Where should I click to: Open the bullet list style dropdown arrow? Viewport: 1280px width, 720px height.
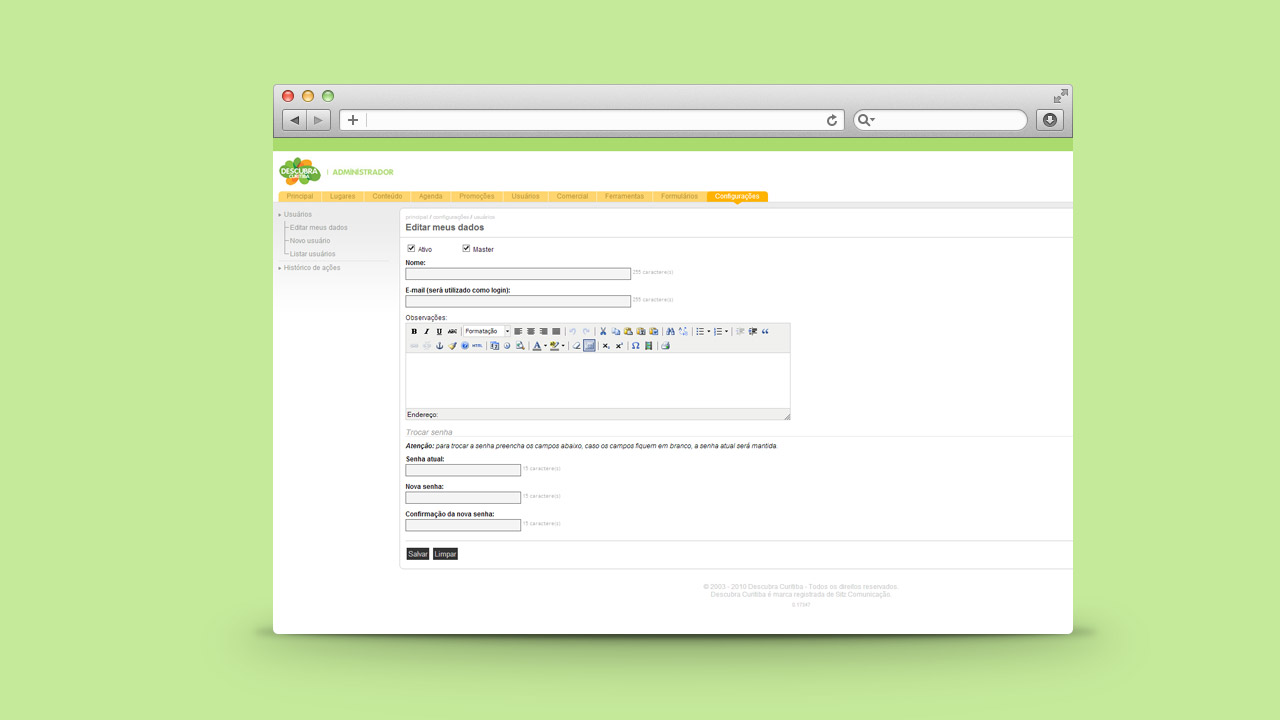(x=709, y=331)
